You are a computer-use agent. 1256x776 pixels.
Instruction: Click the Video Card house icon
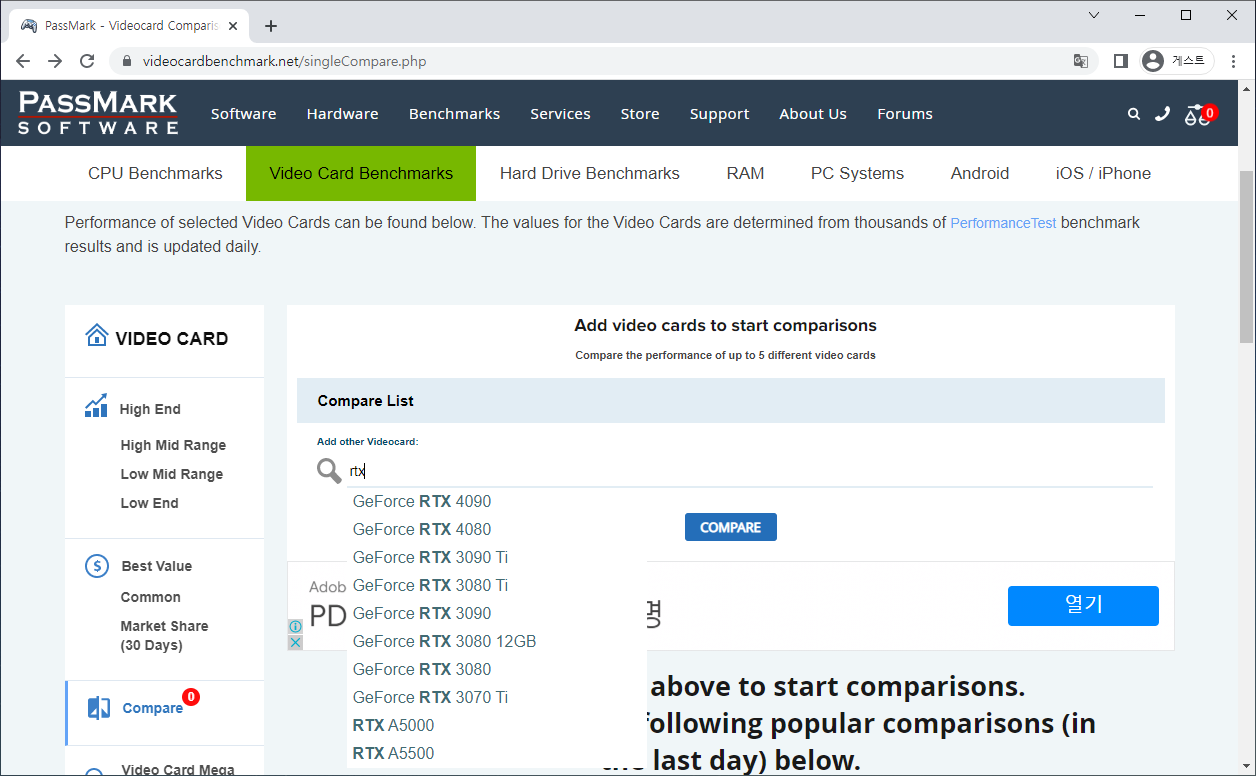[x=97, y=335]
